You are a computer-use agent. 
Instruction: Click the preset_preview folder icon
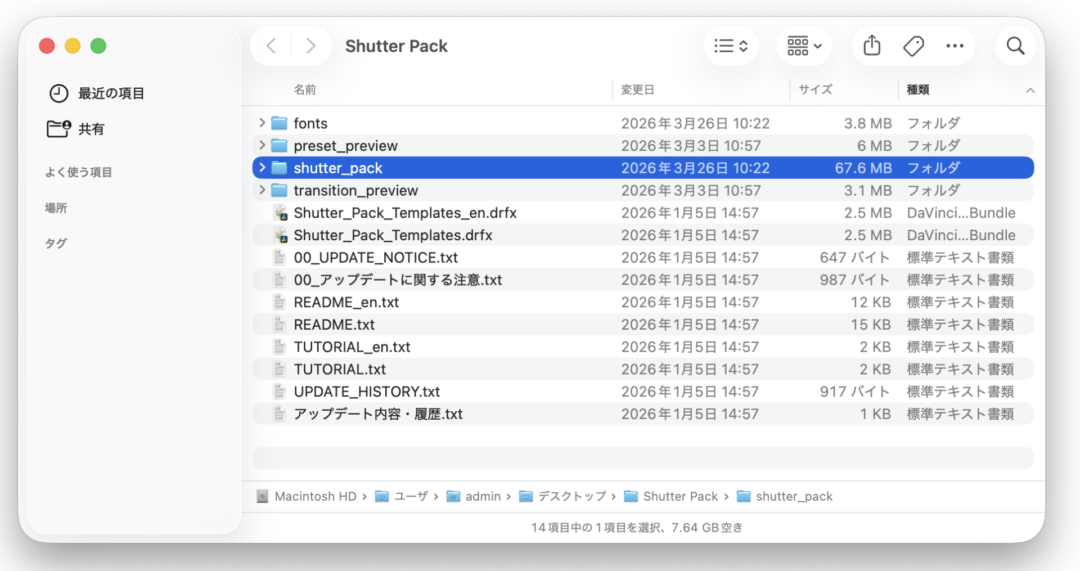click(x=279, y=145)
